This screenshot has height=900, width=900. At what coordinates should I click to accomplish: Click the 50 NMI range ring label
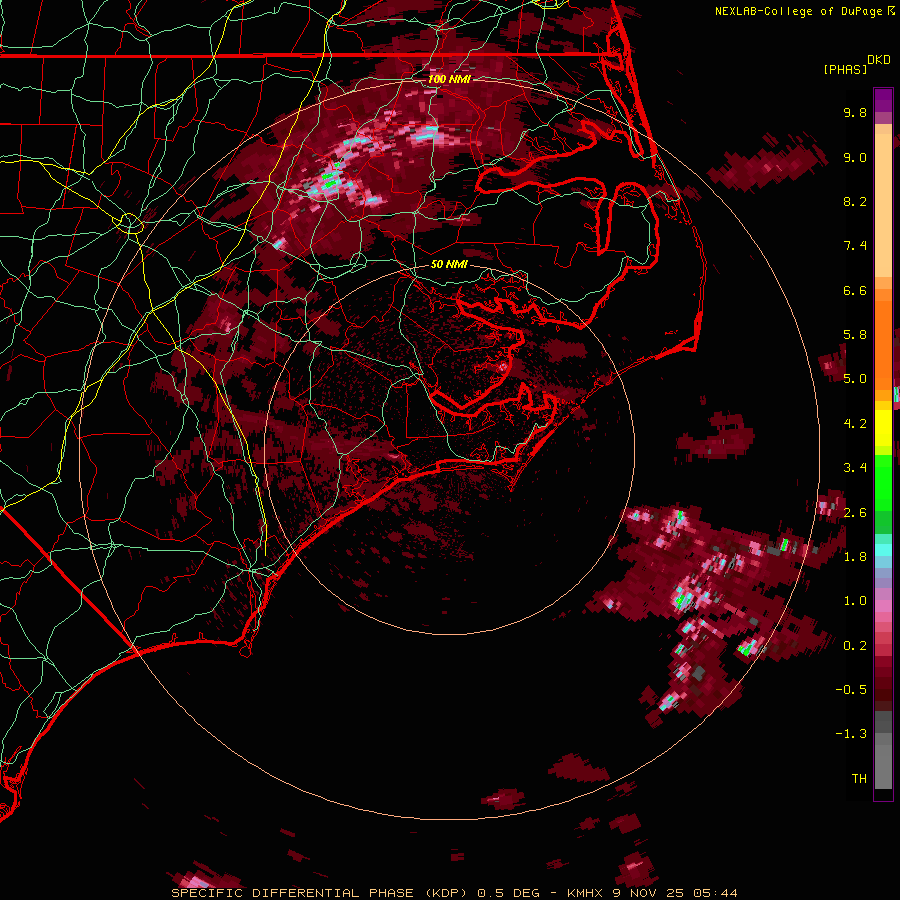[x=449, y=264]
